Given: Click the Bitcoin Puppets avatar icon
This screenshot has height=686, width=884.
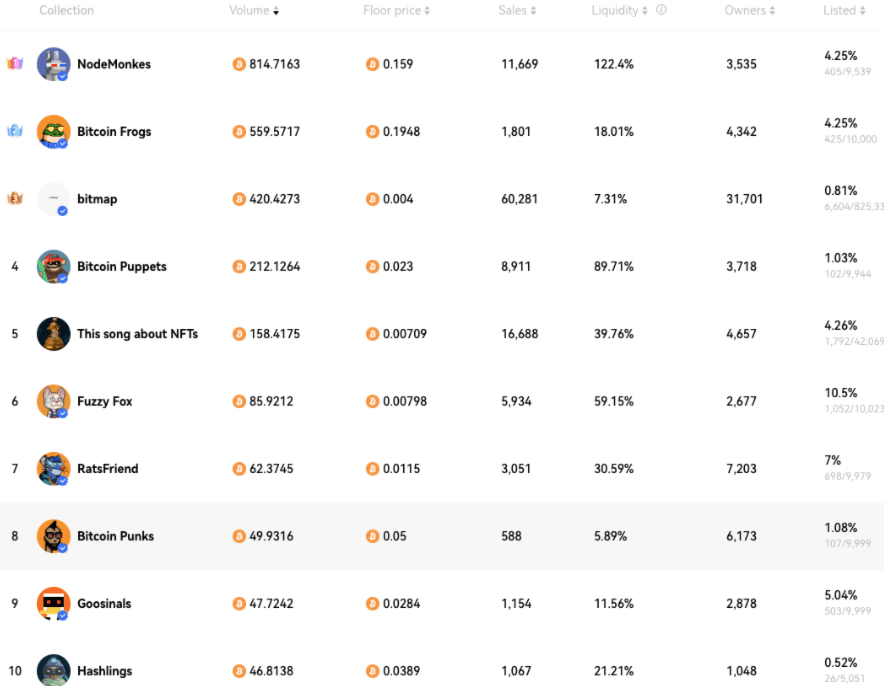Looking at the screenshot, I should click(53, 266).
